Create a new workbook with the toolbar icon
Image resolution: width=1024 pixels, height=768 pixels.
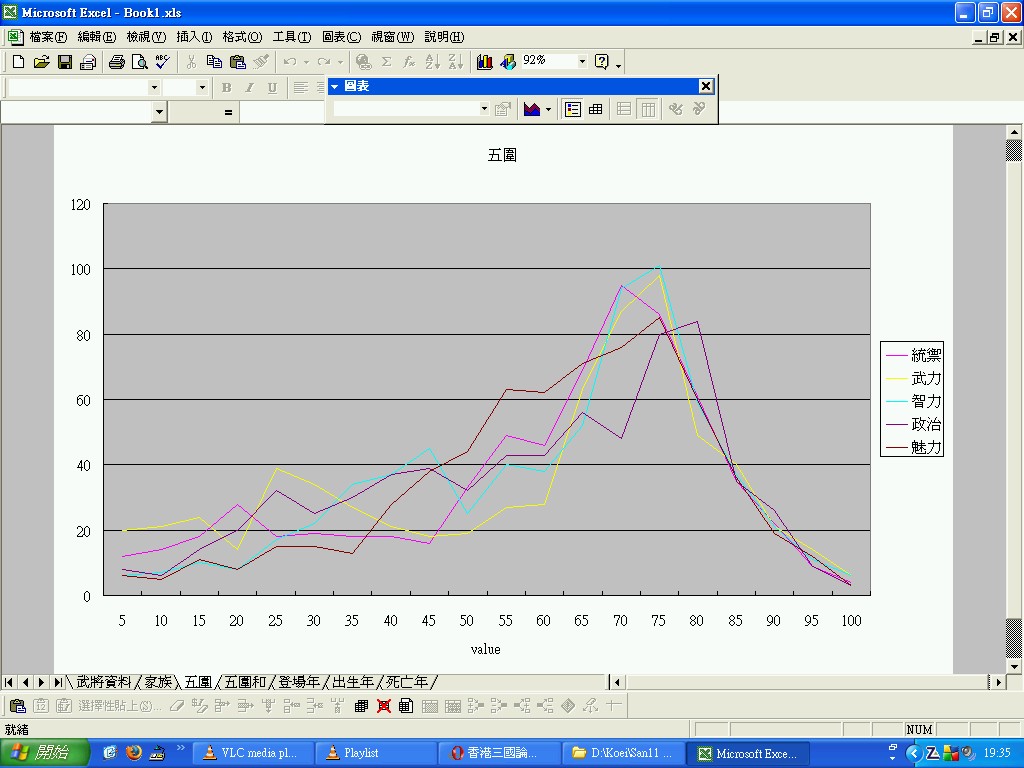(18, 62)
